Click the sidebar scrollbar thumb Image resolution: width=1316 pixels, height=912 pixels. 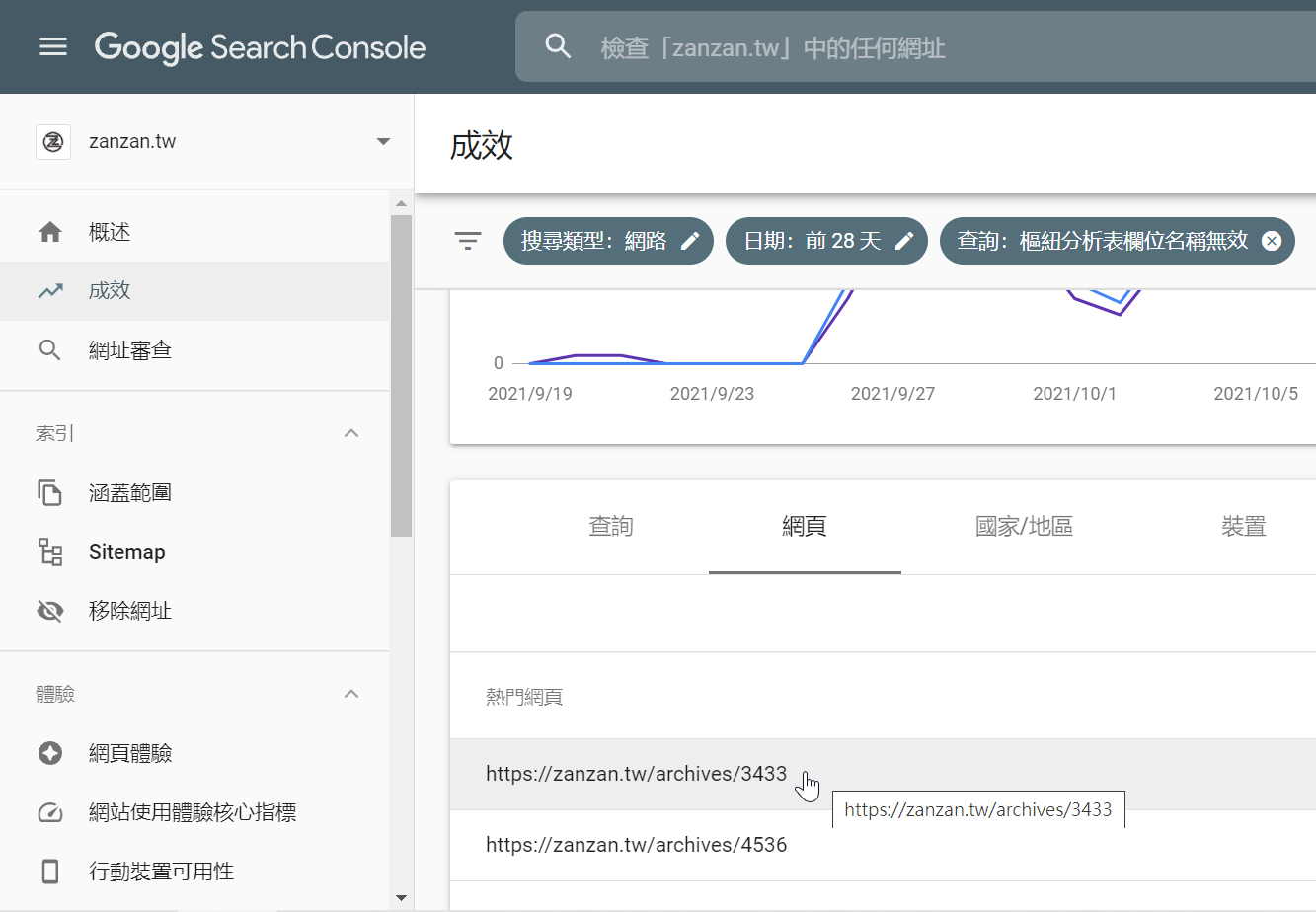click(x=401, y=376)
